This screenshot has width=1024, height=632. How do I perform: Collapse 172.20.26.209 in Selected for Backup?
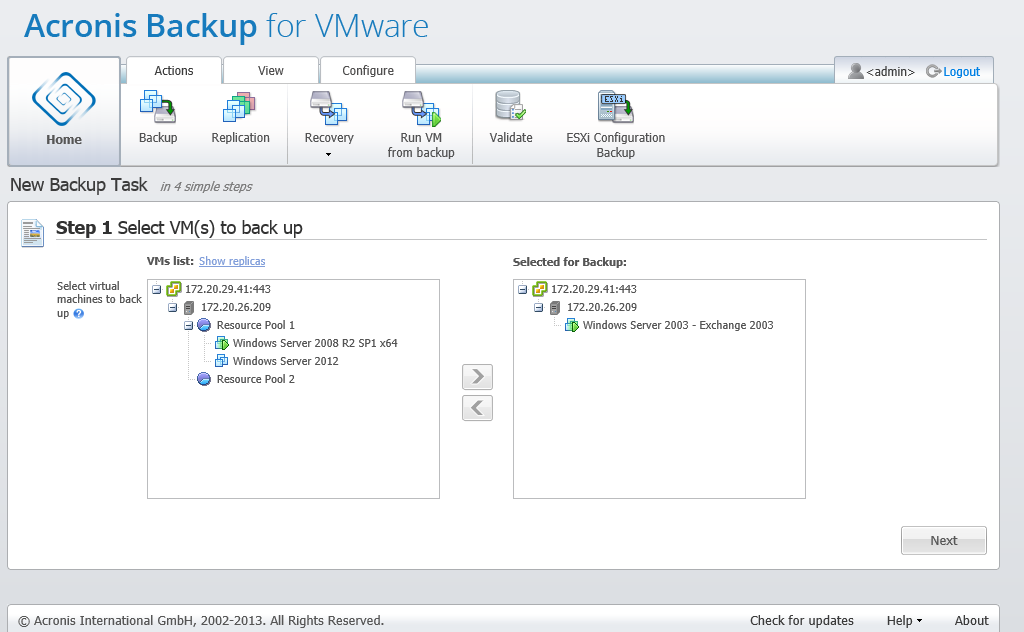(538, 308)
